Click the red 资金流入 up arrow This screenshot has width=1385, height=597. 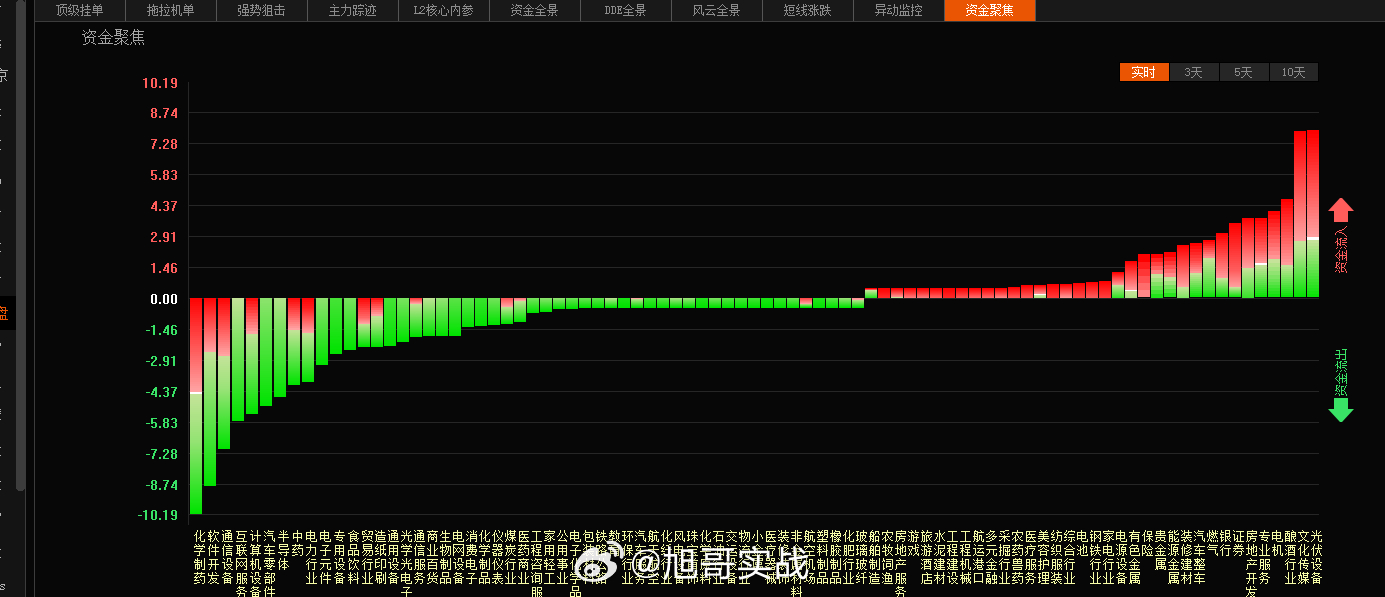point(1340,213)
